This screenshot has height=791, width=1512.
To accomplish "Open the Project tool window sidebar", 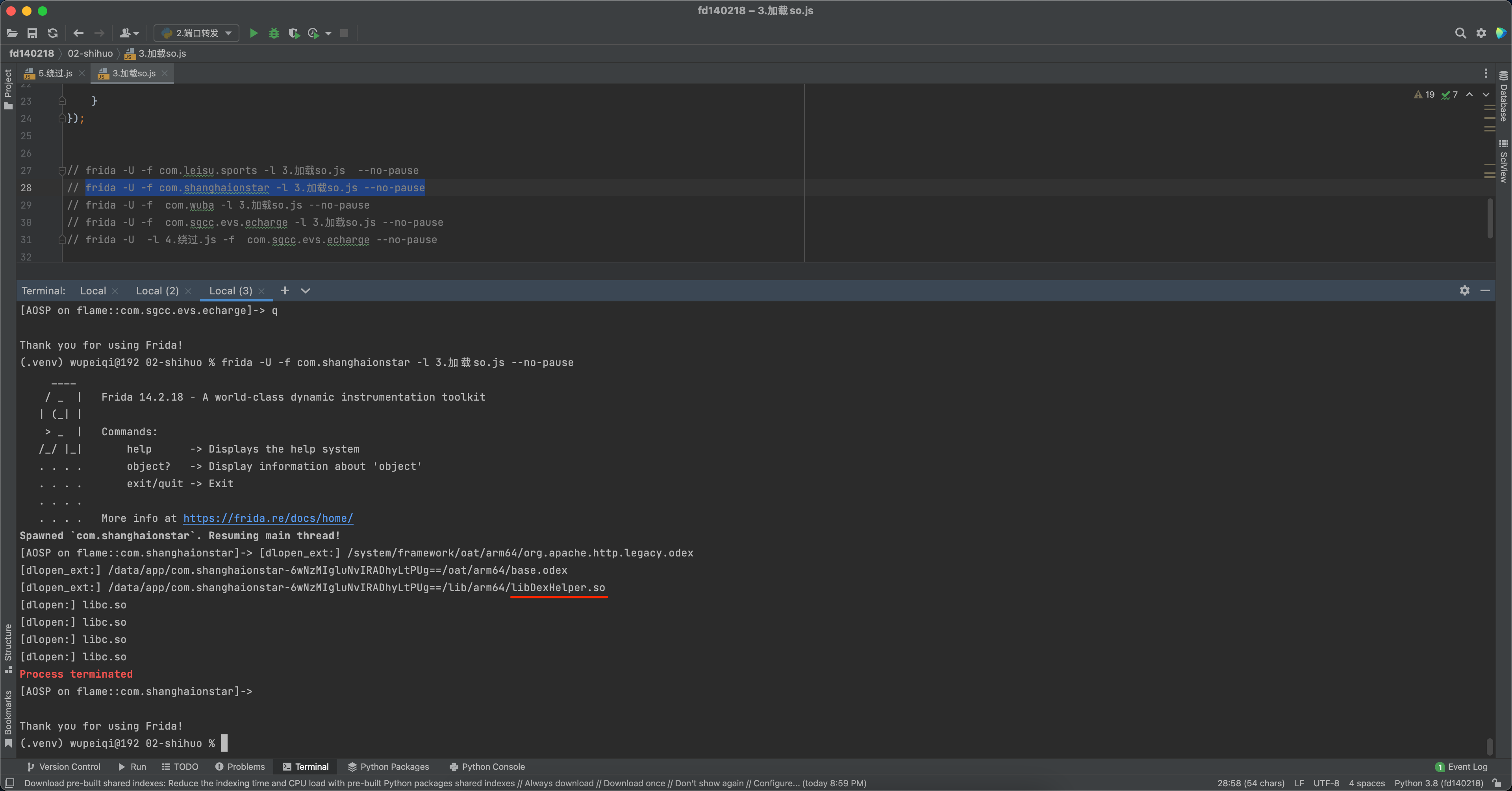I will pyautogui.click(x=8, y=89).
